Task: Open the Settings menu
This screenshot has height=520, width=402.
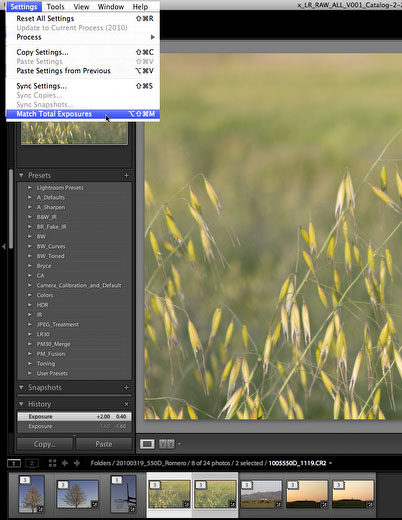Action: 24,6
